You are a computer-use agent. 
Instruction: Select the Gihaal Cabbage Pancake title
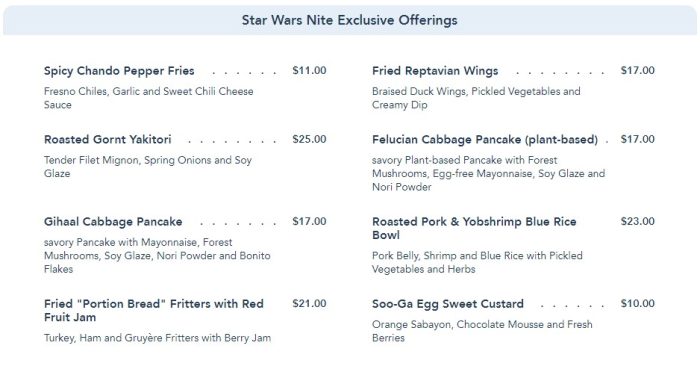113,221
